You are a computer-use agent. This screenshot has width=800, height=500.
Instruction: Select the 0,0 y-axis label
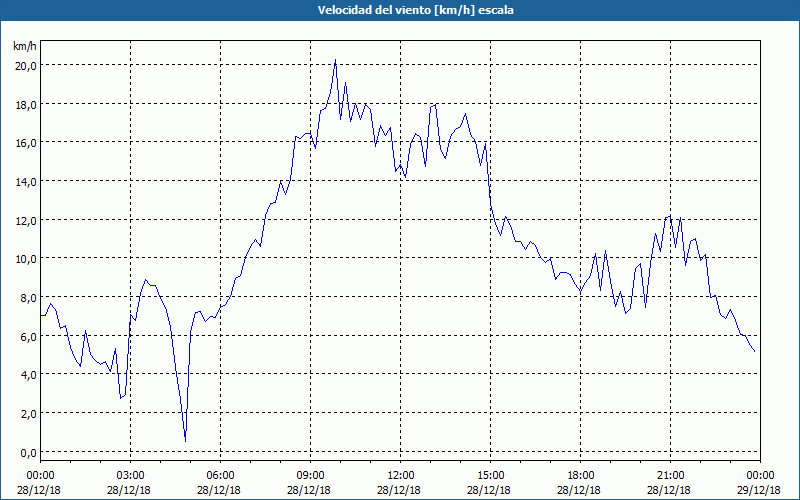(x=28, y=452)
